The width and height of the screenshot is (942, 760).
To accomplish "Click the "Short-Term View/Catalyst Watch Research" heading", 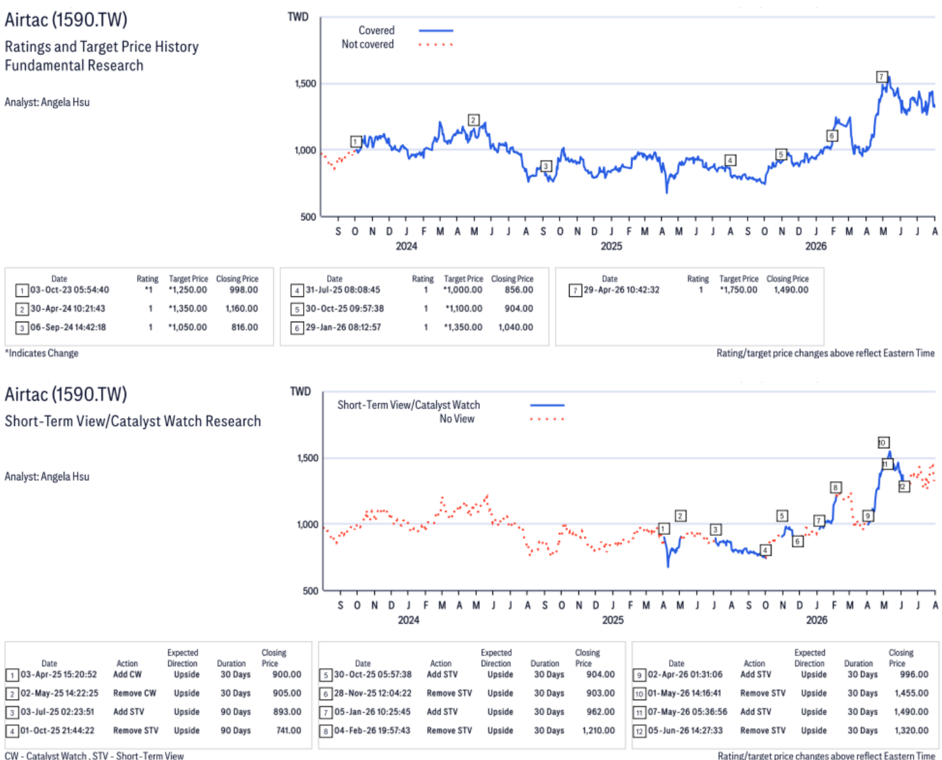I will pyautogui.click(x=133, y=421).
